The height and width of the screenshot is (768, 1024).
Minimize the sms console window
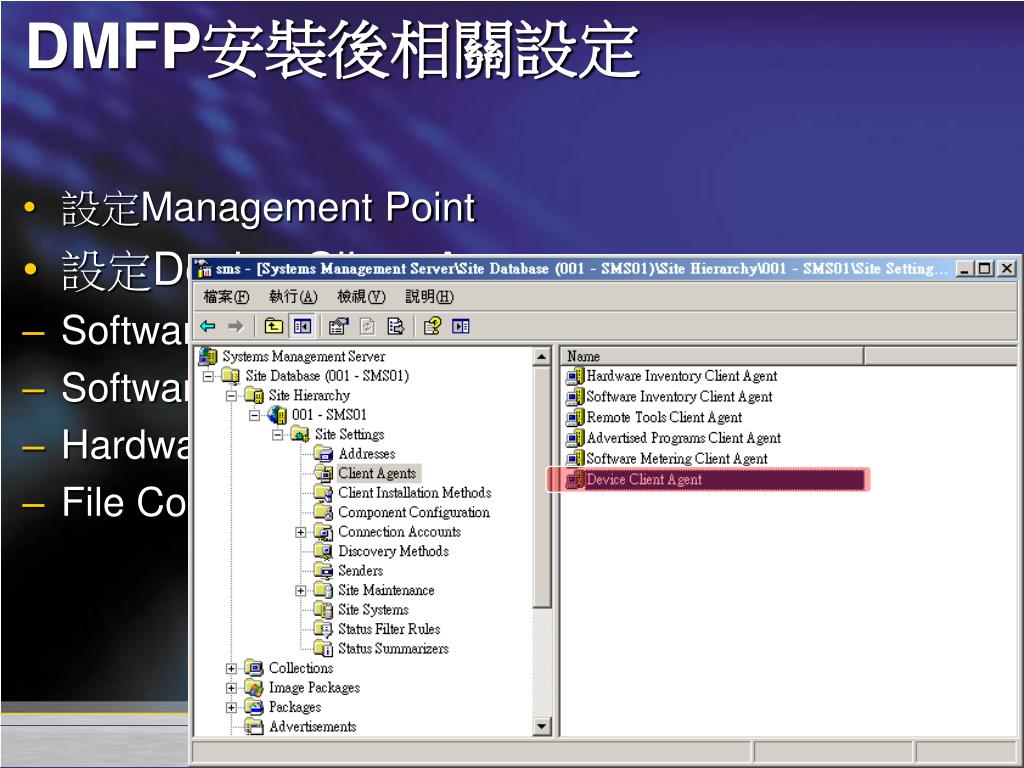tap(965, 268)
